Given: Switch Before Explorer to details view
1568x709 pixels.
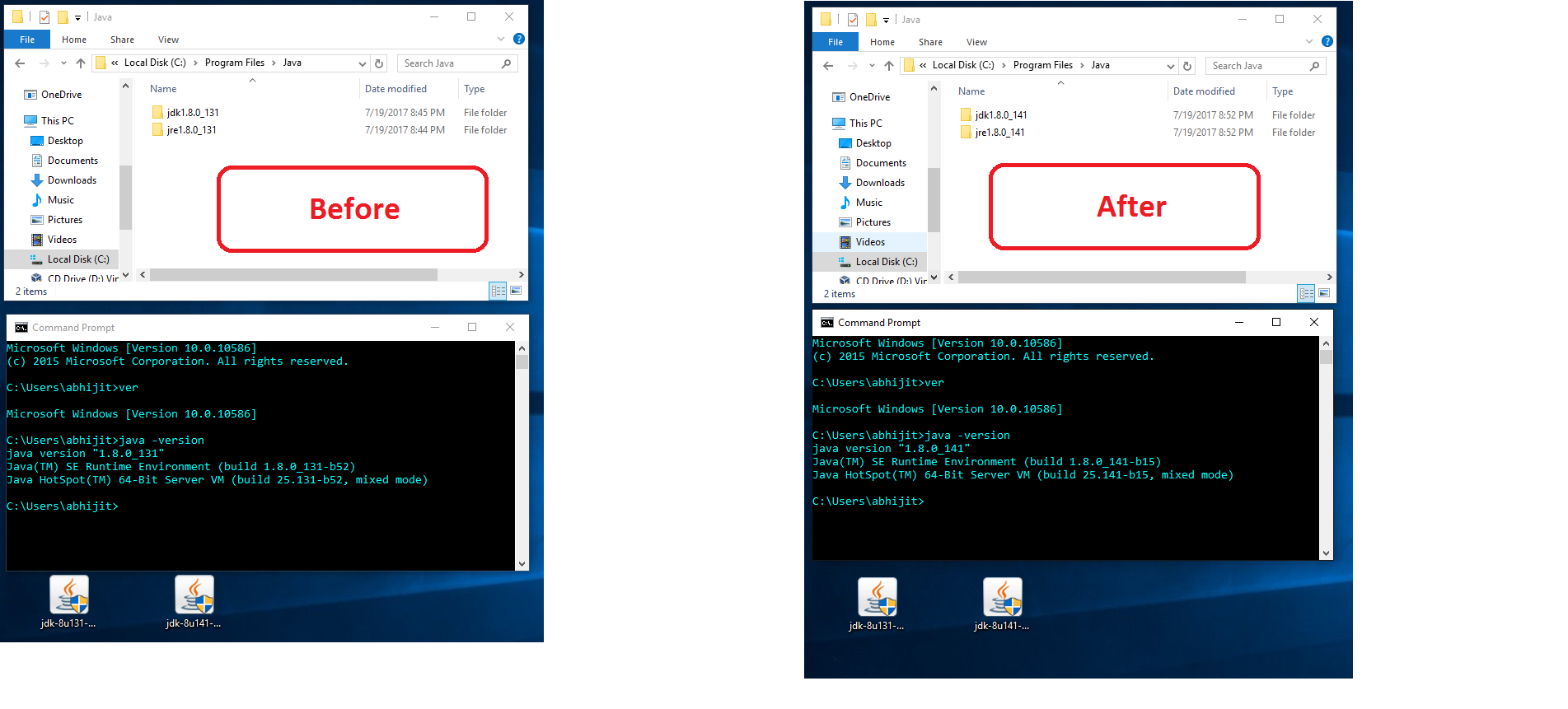Looking at the screenshot, I should coord(498,291).
